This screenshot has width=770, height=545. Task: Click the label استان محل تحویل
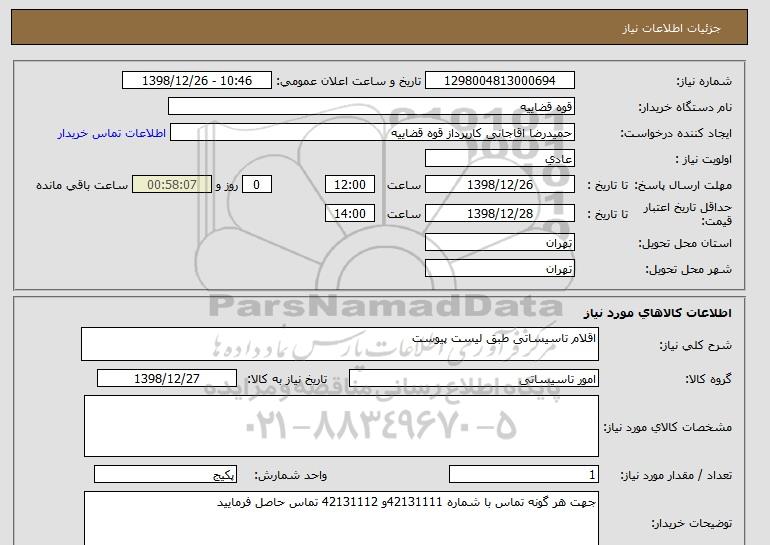[x=685, y=244]
